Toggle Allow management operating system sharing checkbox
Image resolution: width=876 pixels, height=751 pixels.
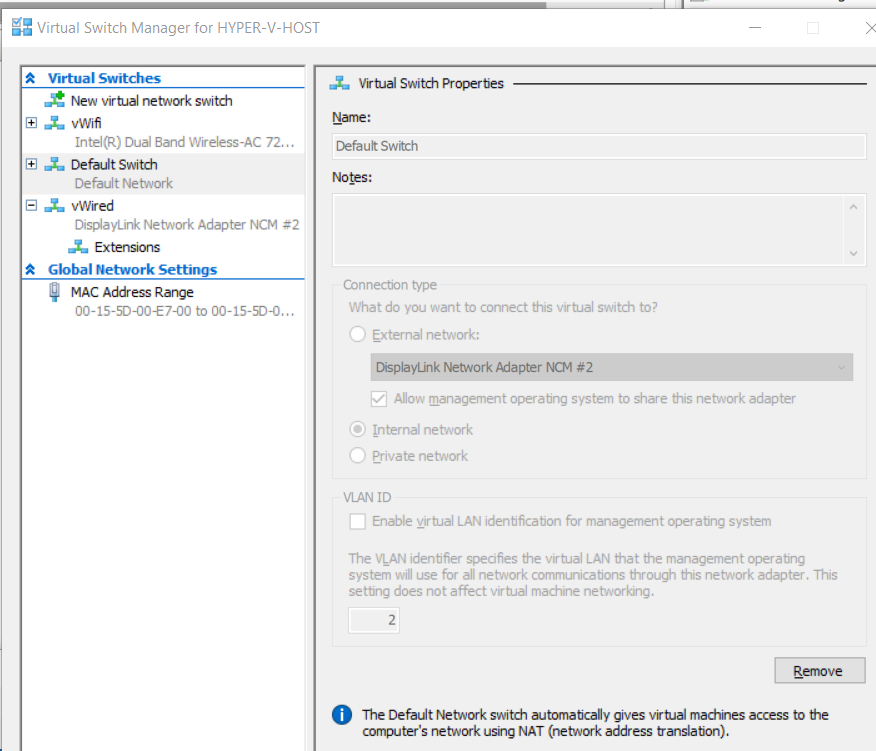coord(379,398)
